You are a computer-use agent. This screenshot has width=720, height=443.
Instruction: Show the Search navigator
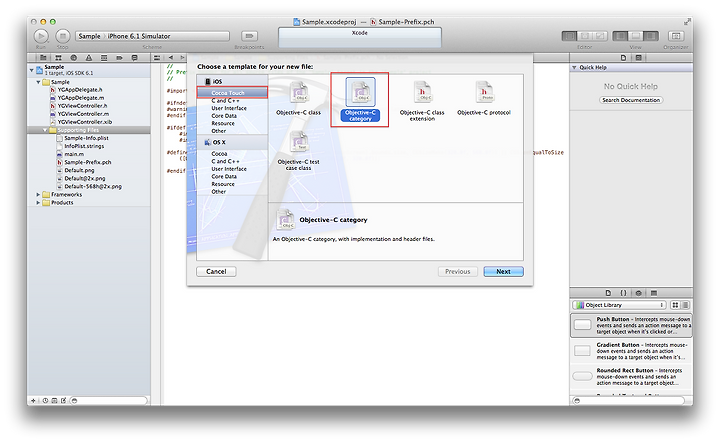[x=73, y=58]
